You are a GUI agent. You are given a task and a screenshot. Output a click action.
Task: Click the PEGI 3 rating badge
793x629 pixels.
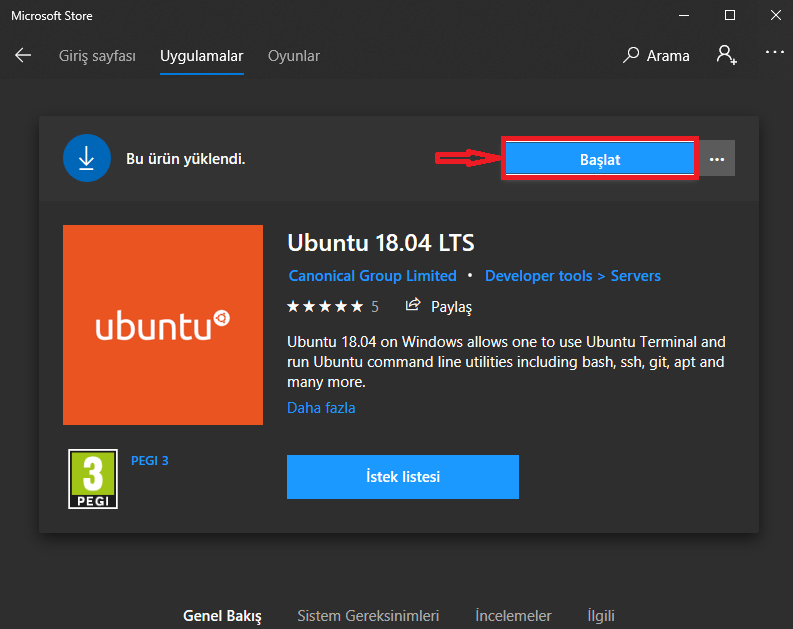pyautogui.click(x=92, y=478)
